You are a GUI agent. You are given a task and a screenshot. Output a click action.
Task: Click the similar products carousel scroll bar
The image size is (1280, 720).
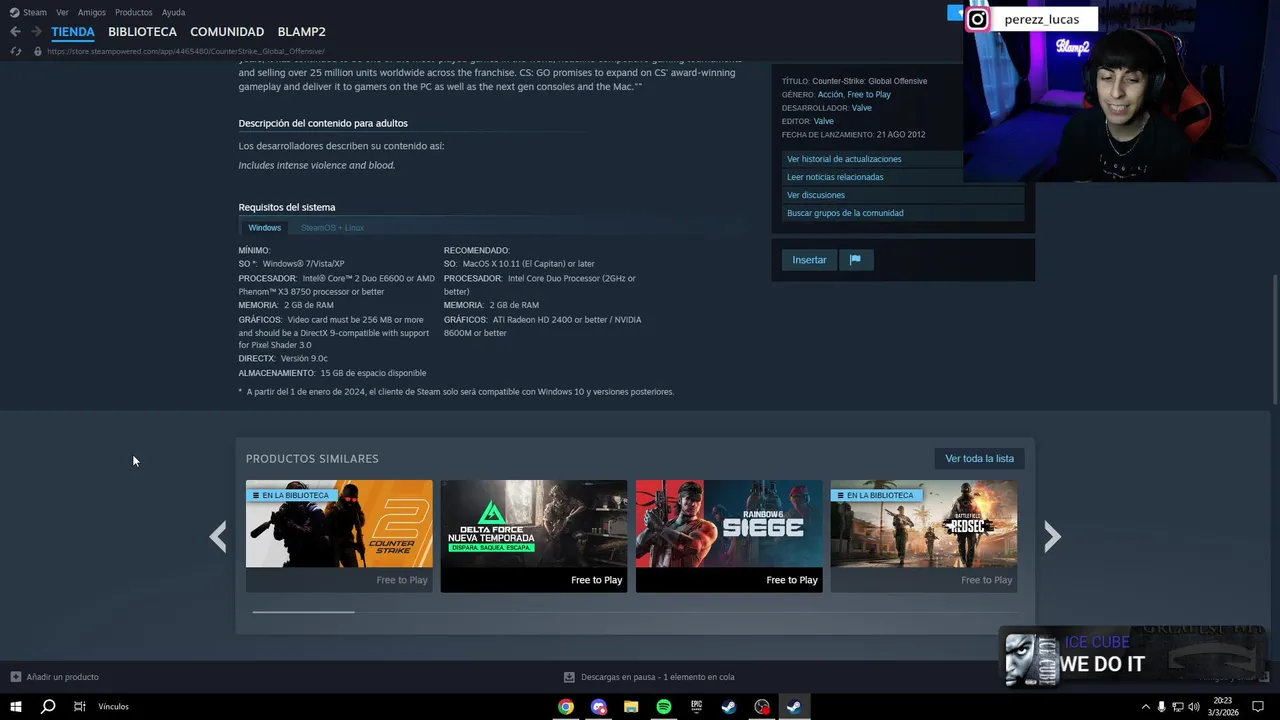click(x=303, y=611)
